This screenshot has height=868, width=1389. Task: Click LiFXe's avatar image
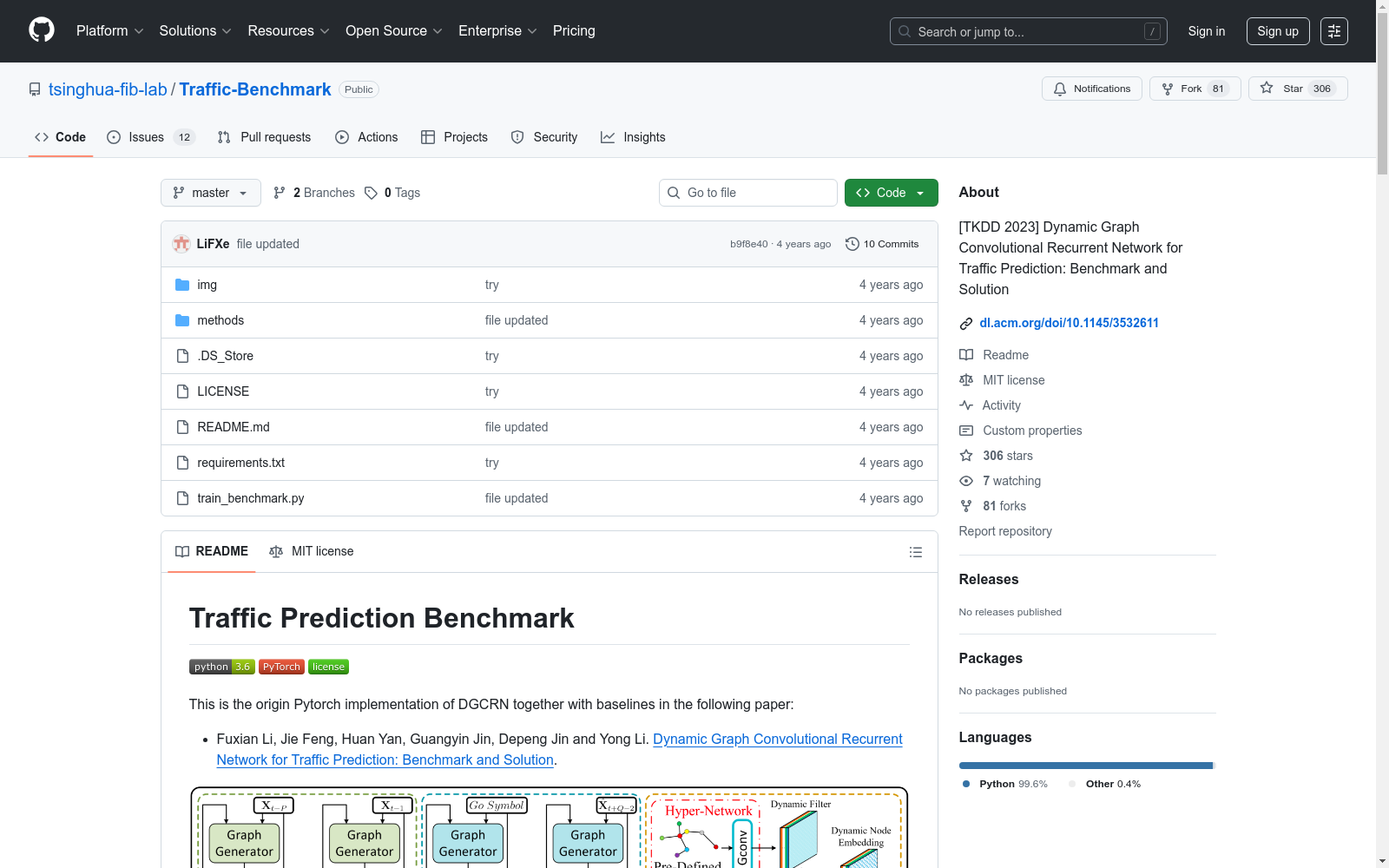click(181, 244)
